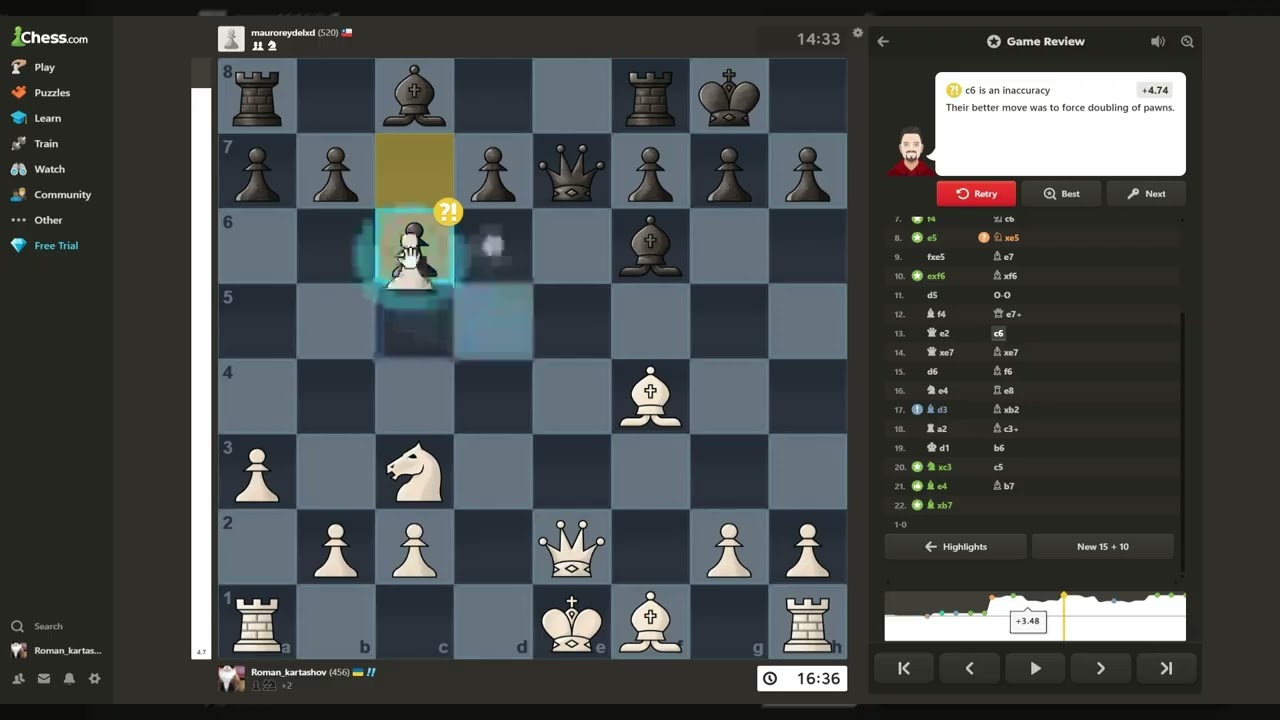The height and width of the screenshot is (720, 1280).
Task: Click the move list scrollbar
Action: point(1182,440)
